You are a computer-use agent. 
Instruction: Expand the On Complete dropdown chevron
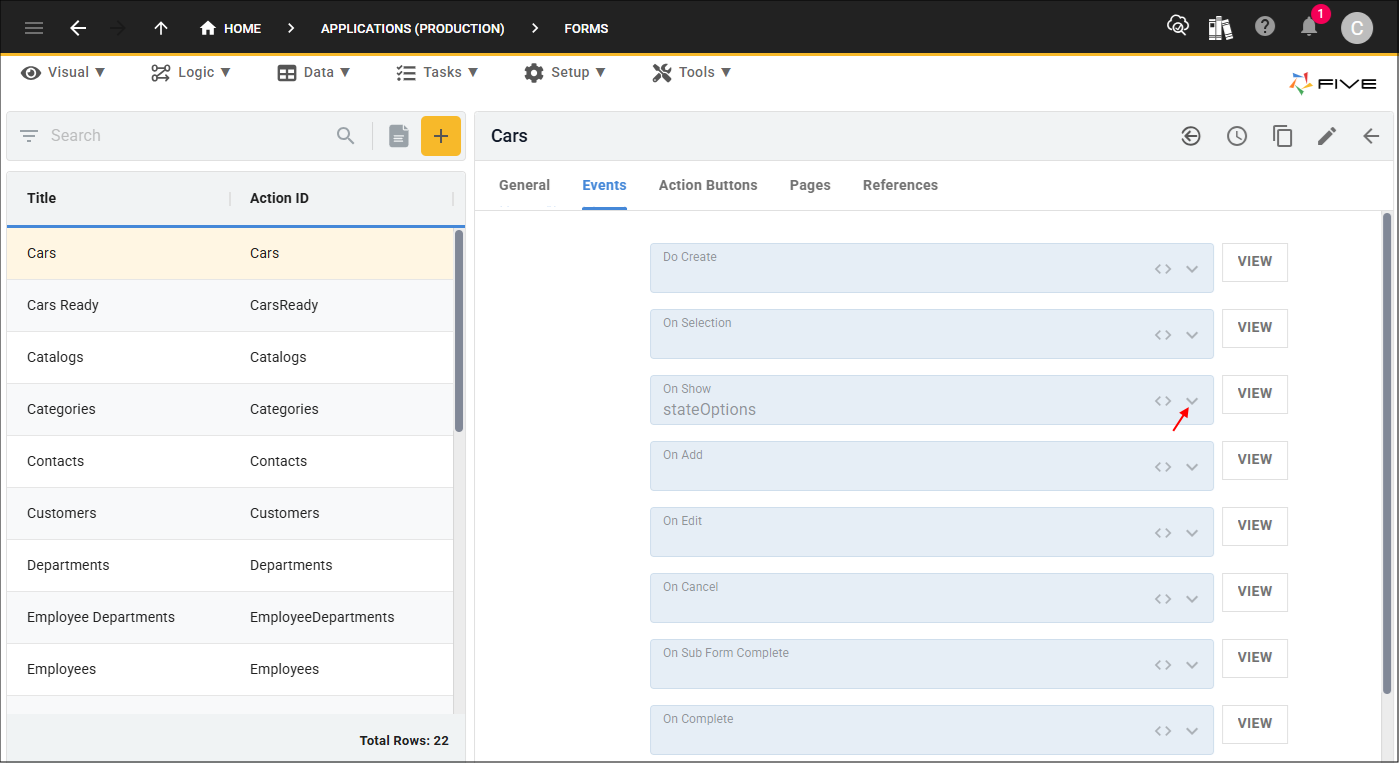[1192, 731]
